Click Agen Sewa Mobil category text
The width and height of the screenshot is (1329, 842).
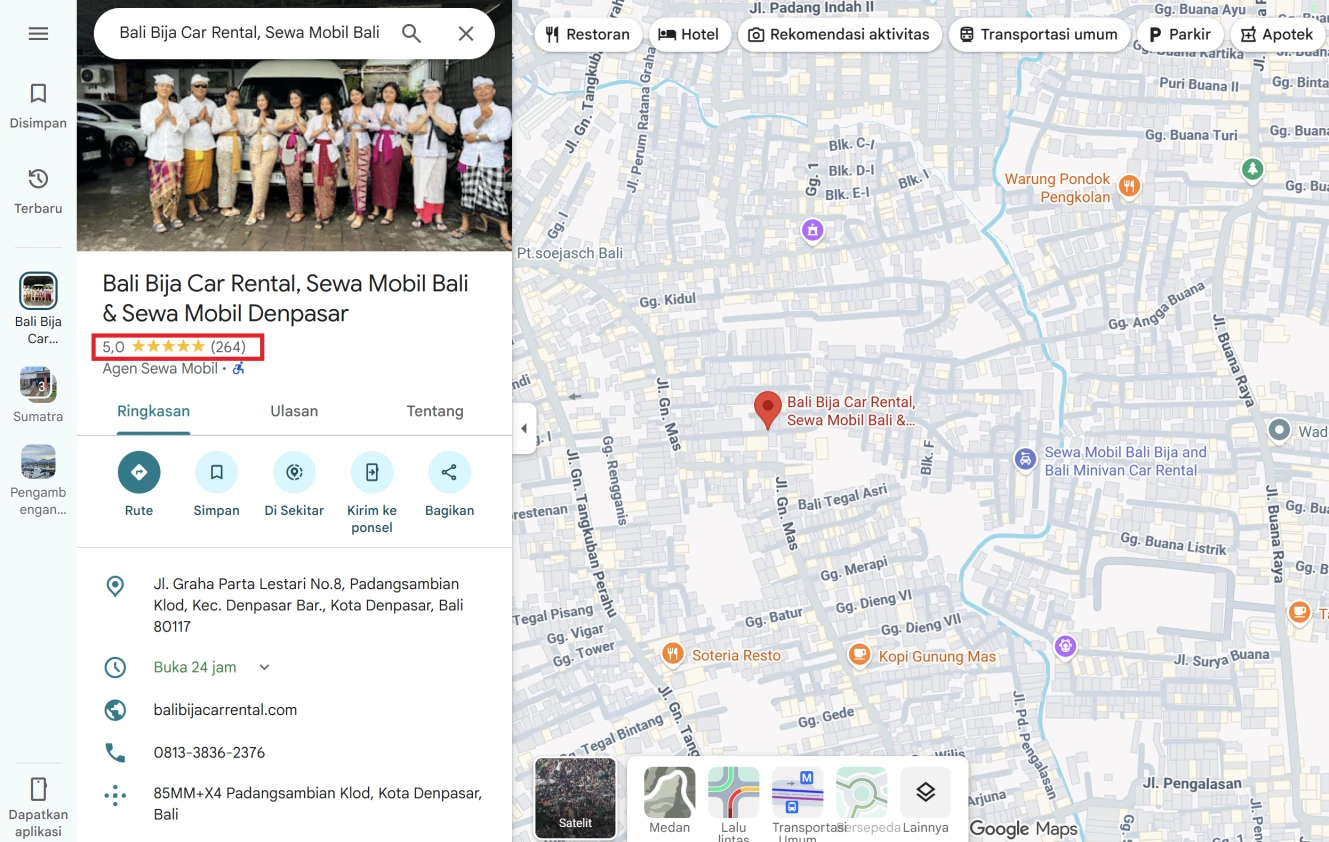[160, 368]
